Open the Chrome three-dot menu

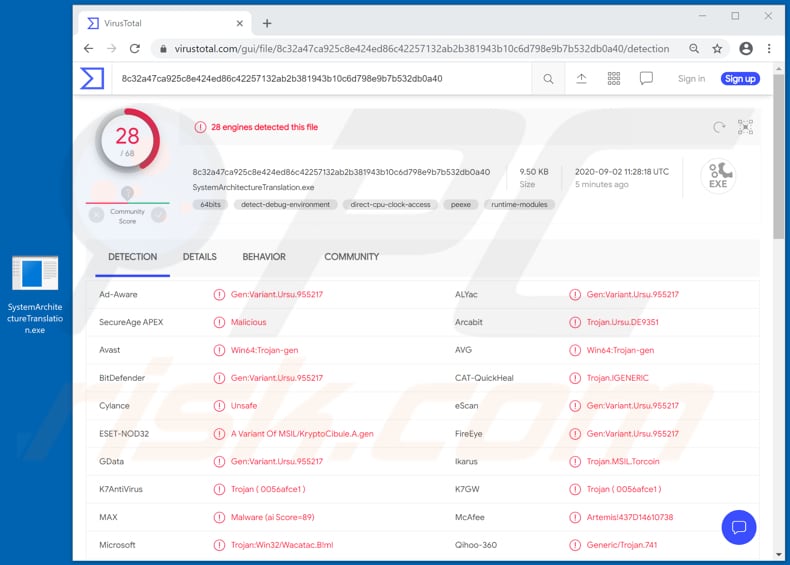click(769, 48)
